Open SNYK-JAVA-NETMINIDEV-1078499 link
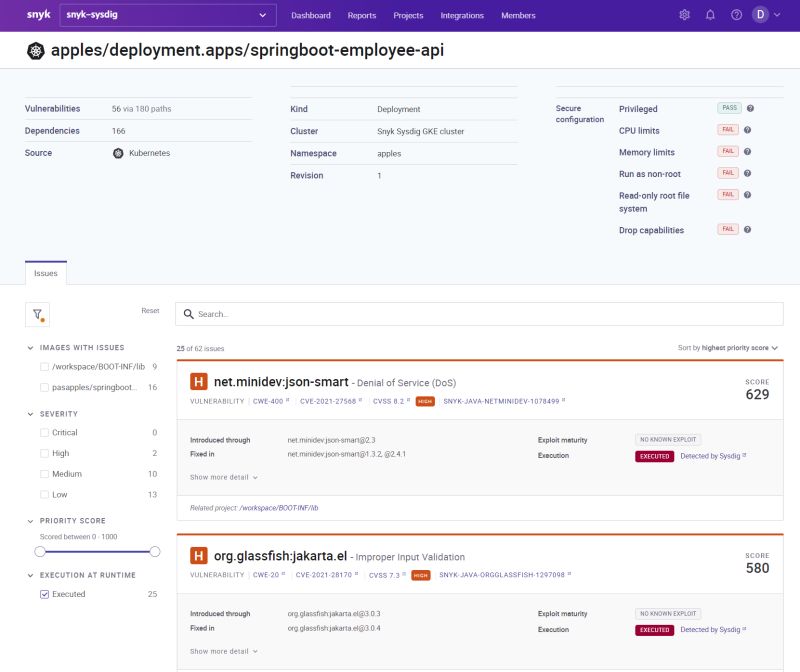This screenshot has width=800, height=672. point(504,402)
